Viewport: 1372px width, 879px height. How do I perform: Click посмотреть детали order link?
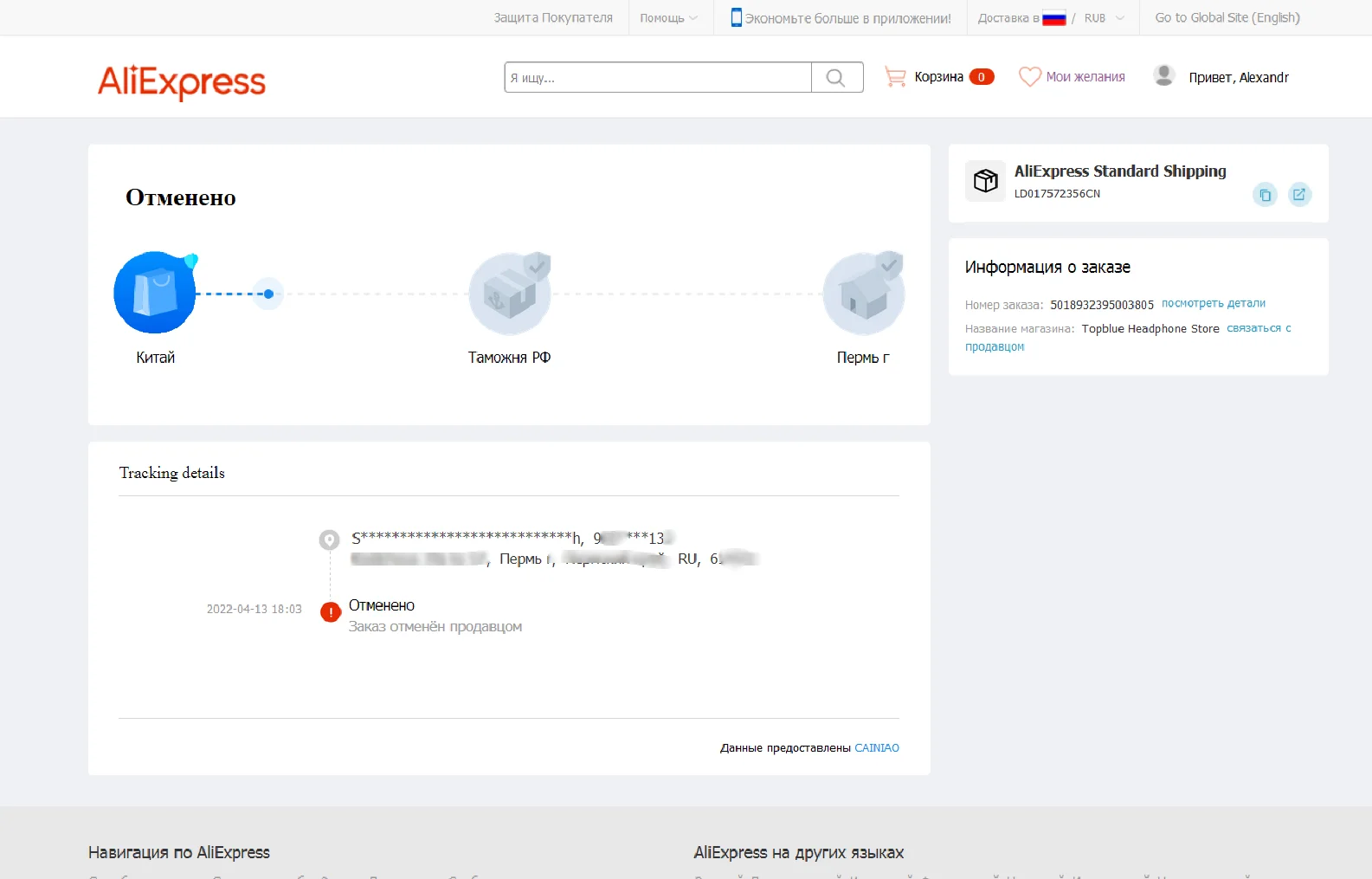1214,304
